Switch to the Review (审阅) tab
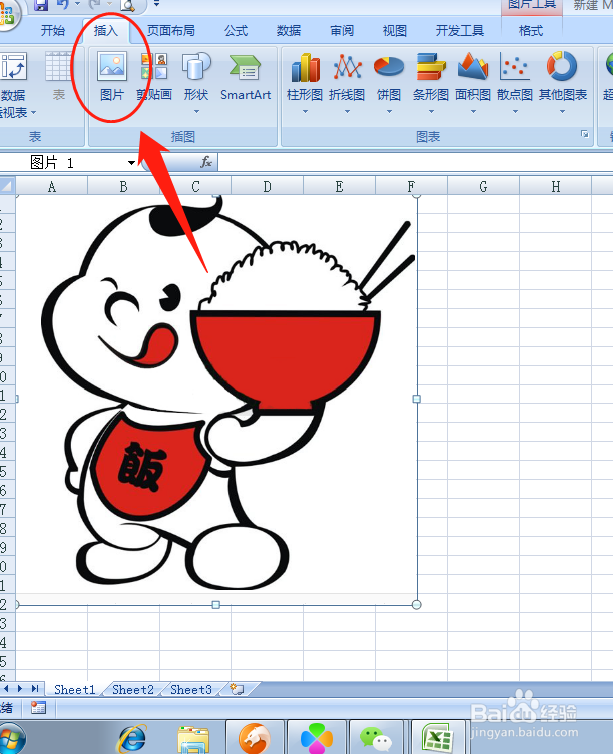 [x=342, y=31]
